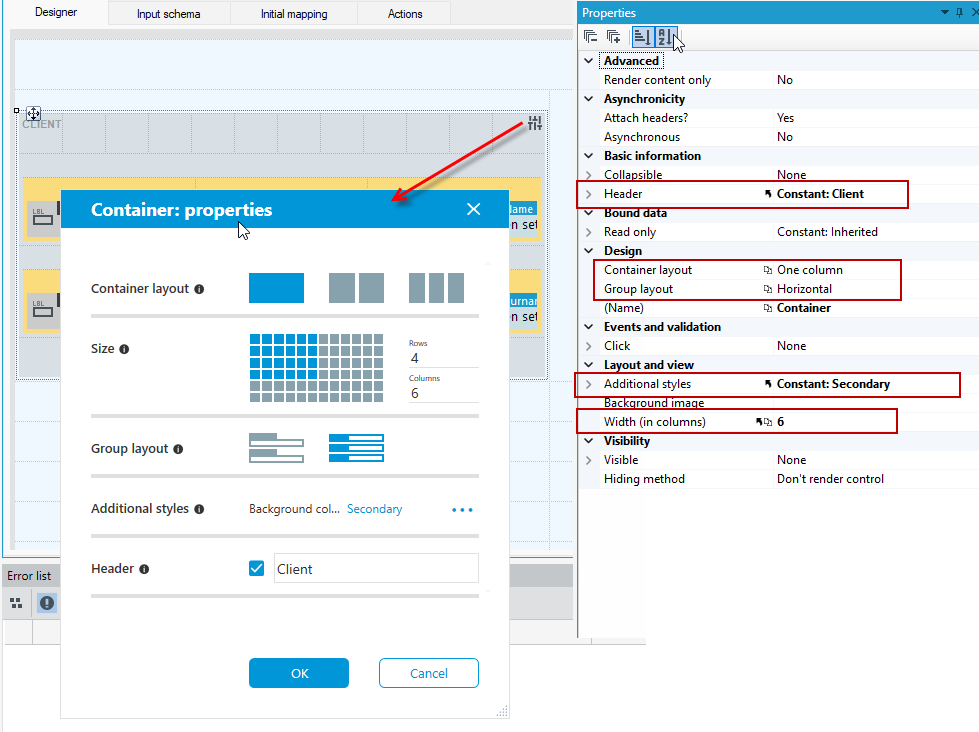Select the upper LBL control in the designer

point(42,217)
